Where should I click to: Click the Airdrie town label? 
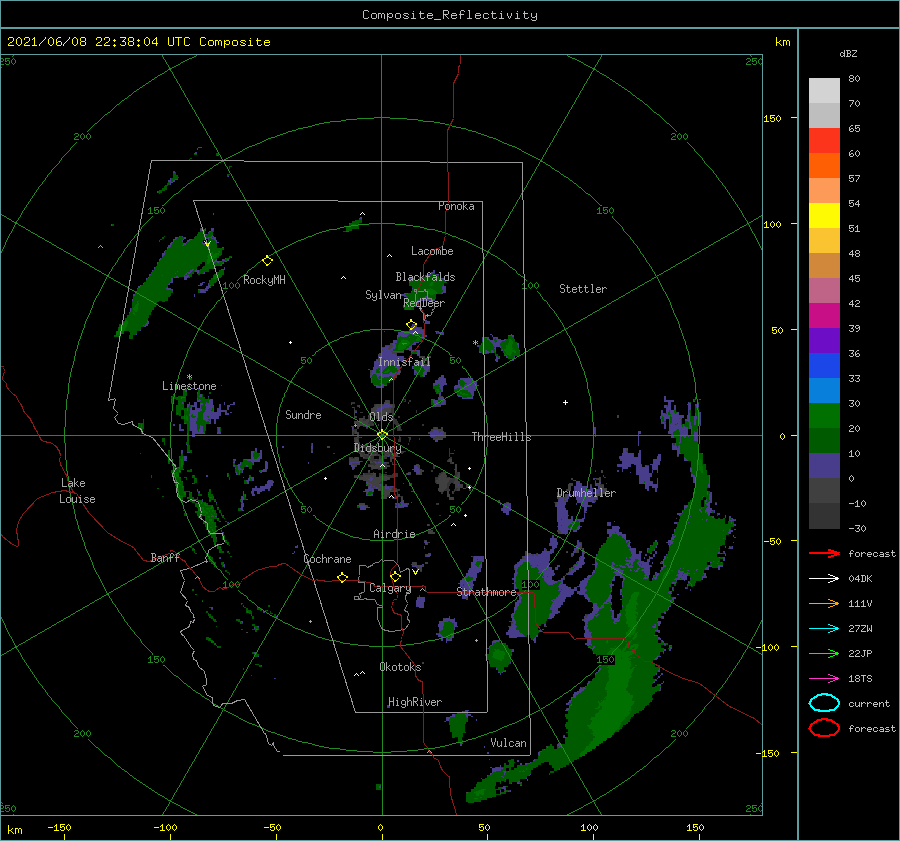[394, 534]
